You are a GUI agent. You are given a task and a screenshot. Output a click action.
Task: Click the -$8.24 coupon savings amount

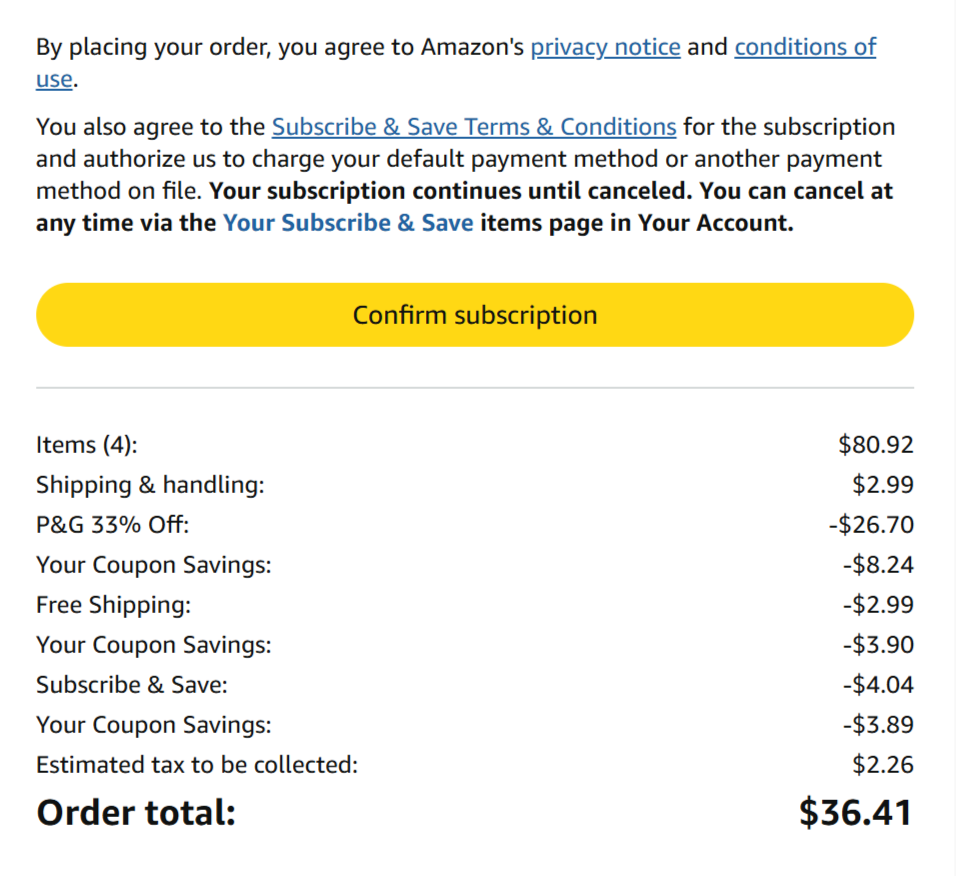(877, 565)
